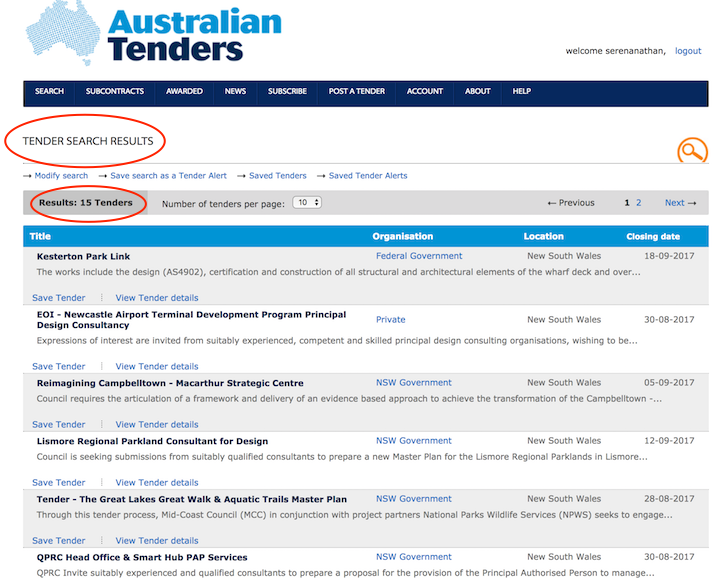Save the Kesterton Park Link tender
Screen dimensions: 720x578
tap(59, 298)
